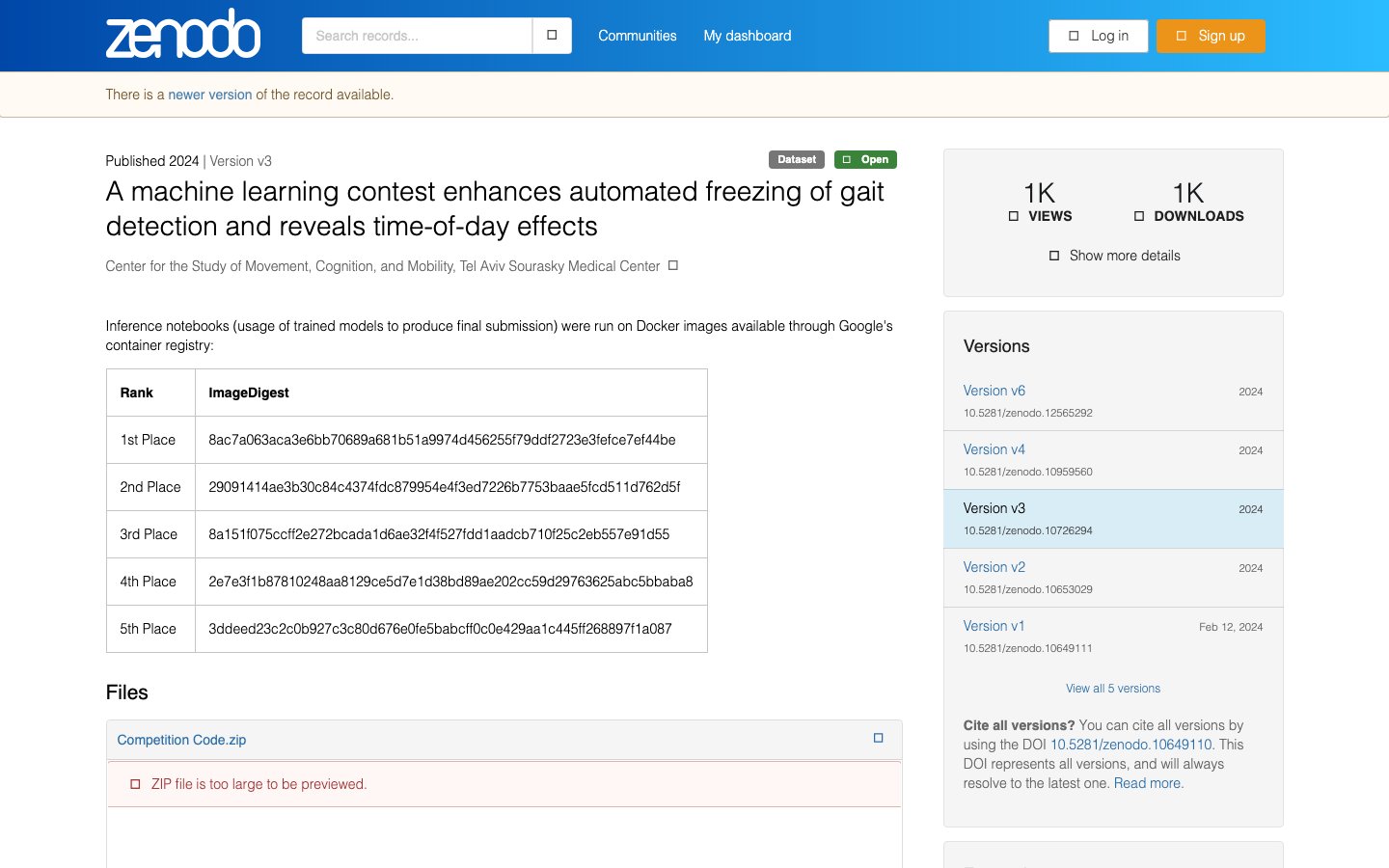Open the Competition Code.zip file link

pos(181,740)
